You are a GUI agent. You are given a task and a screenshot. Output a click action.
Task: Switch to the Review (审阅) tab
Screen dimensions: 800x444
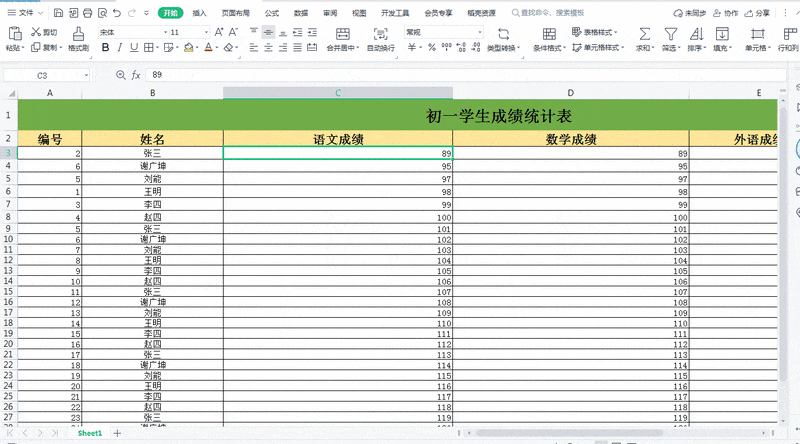click(330, 13)
